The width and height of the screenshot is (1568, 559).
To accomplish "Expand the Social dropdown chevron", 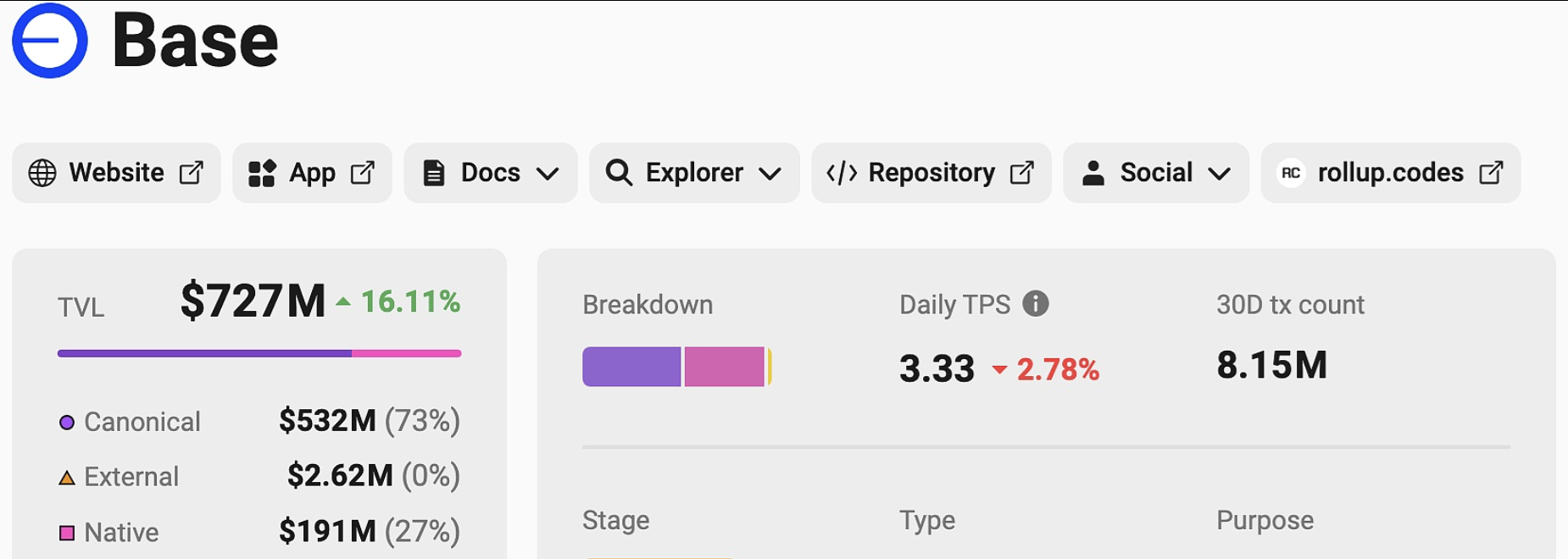I will coord(1219,174).
